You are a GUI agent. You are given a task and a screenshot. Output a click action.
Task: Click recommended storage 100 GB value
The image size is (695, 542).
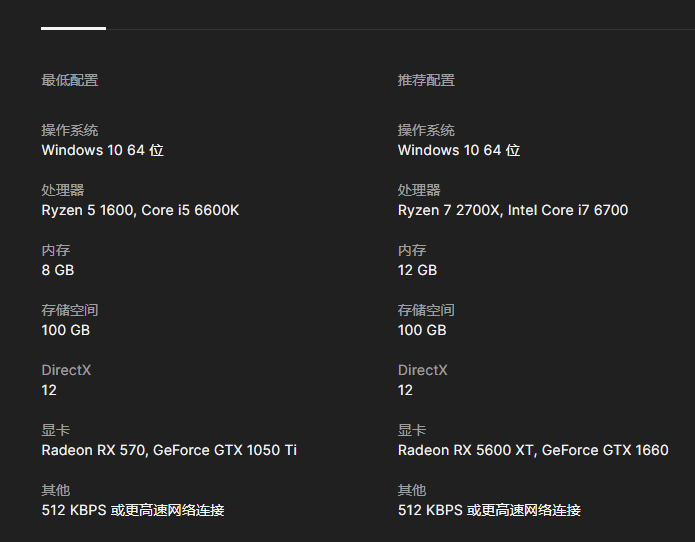click(422, 330)
